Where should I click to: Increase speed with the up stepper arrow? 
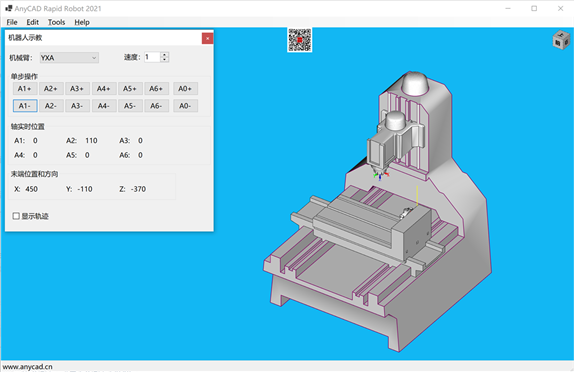pyautogui.click(x=164, y=55)
